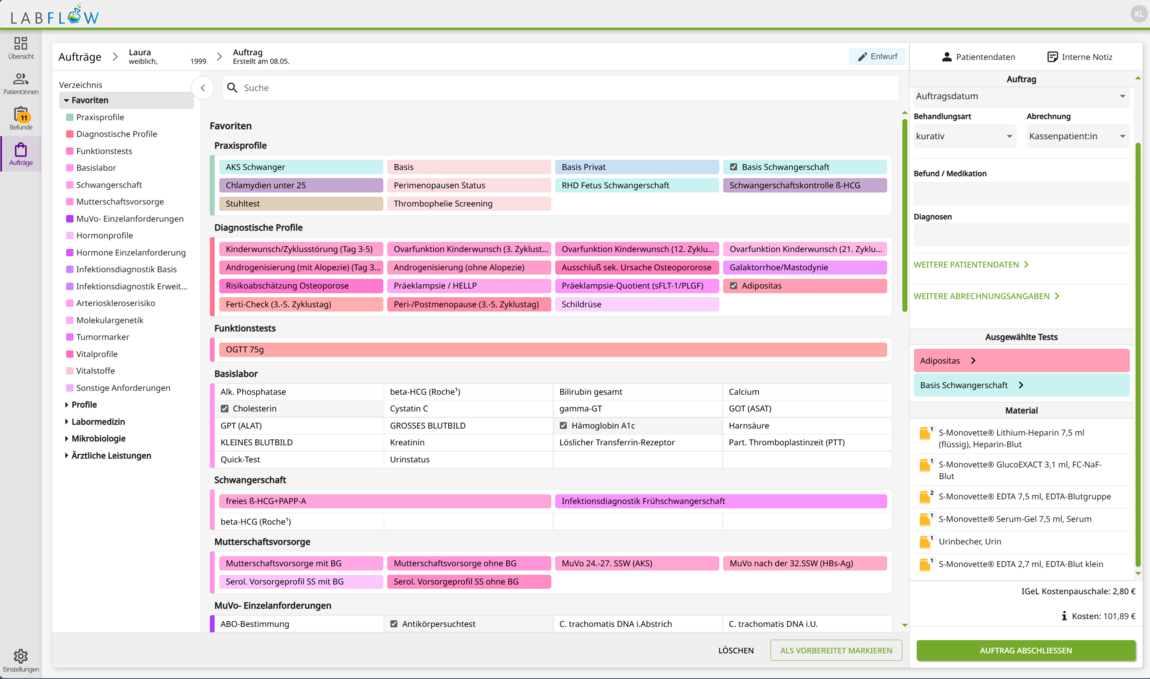Open Befunde clipboard icon with badge

click(x=20, y=116)
